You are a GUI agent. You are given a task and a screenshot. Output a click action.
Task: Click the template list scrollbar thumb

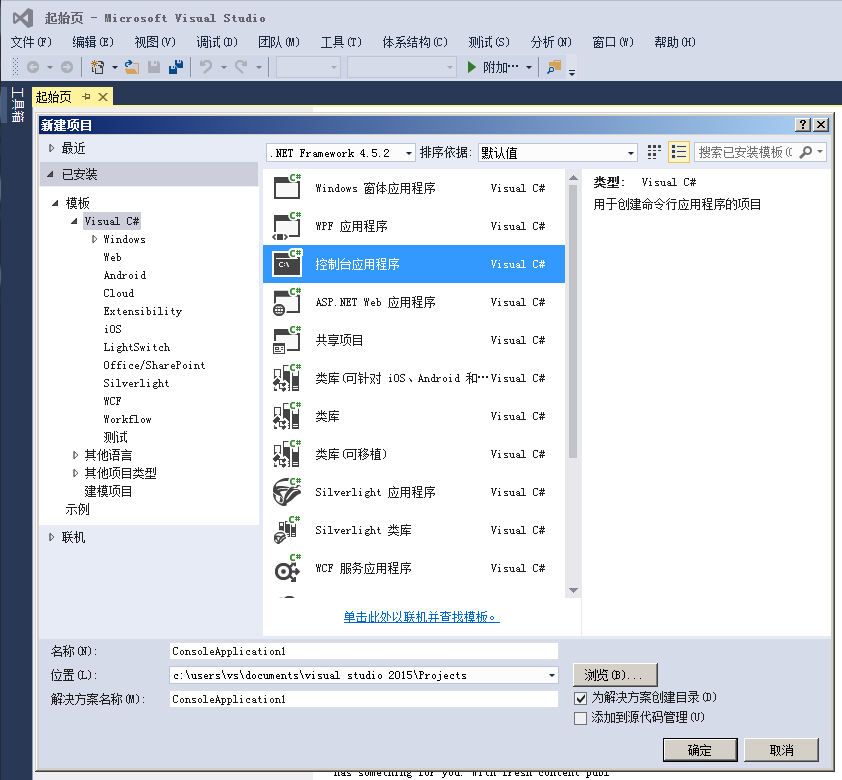tap(574, 321)
